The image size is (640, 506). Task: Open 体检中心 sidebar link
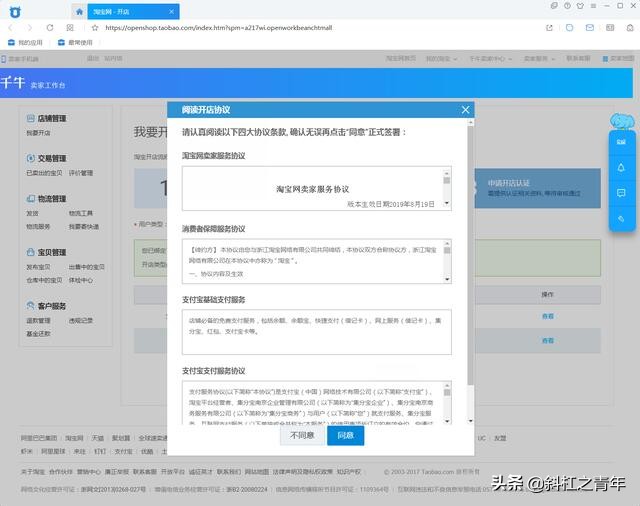pyautogui.click(x=81, y=280)
